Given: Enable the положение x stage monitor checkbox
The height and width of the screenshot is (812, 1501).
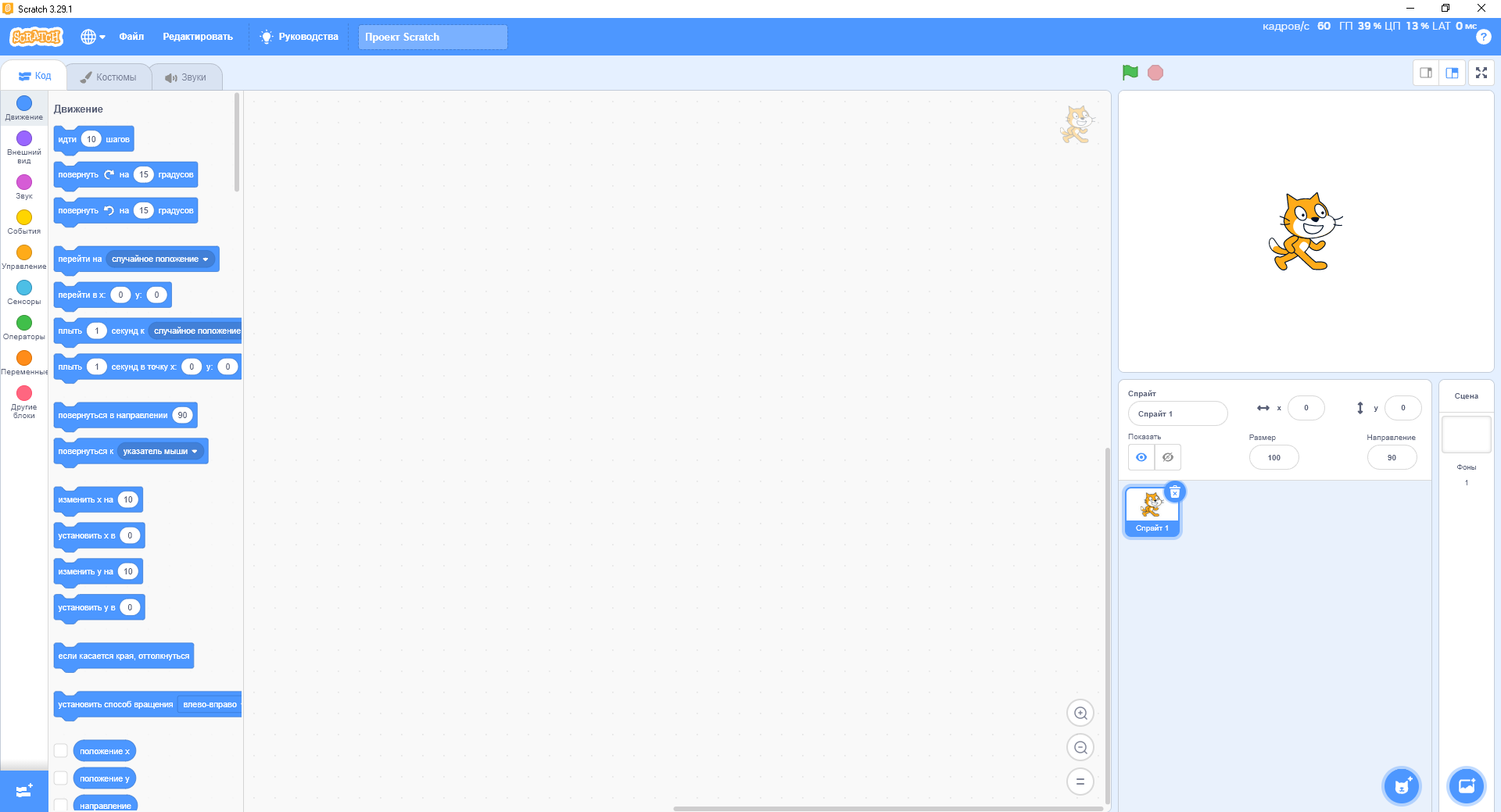Looking at the screenshot, I should click(x=60, y=751).
